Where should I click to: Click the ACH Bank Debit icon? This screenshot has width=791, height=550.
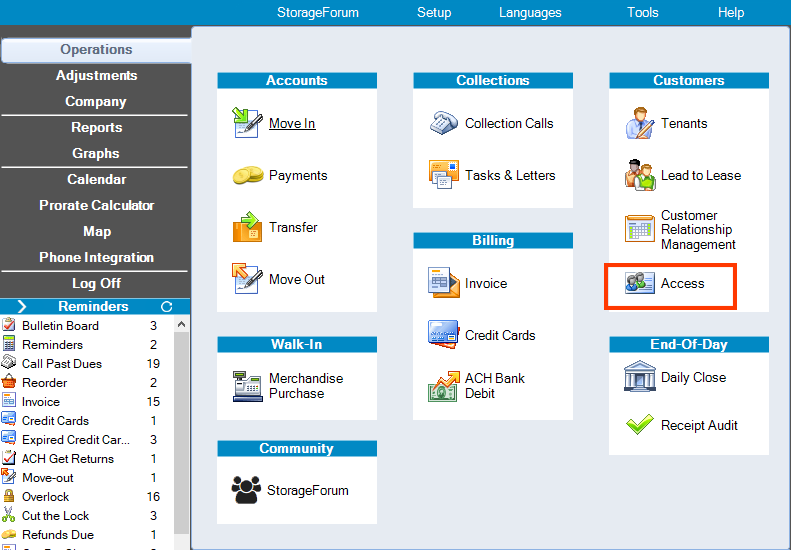(x=443, y=386)
